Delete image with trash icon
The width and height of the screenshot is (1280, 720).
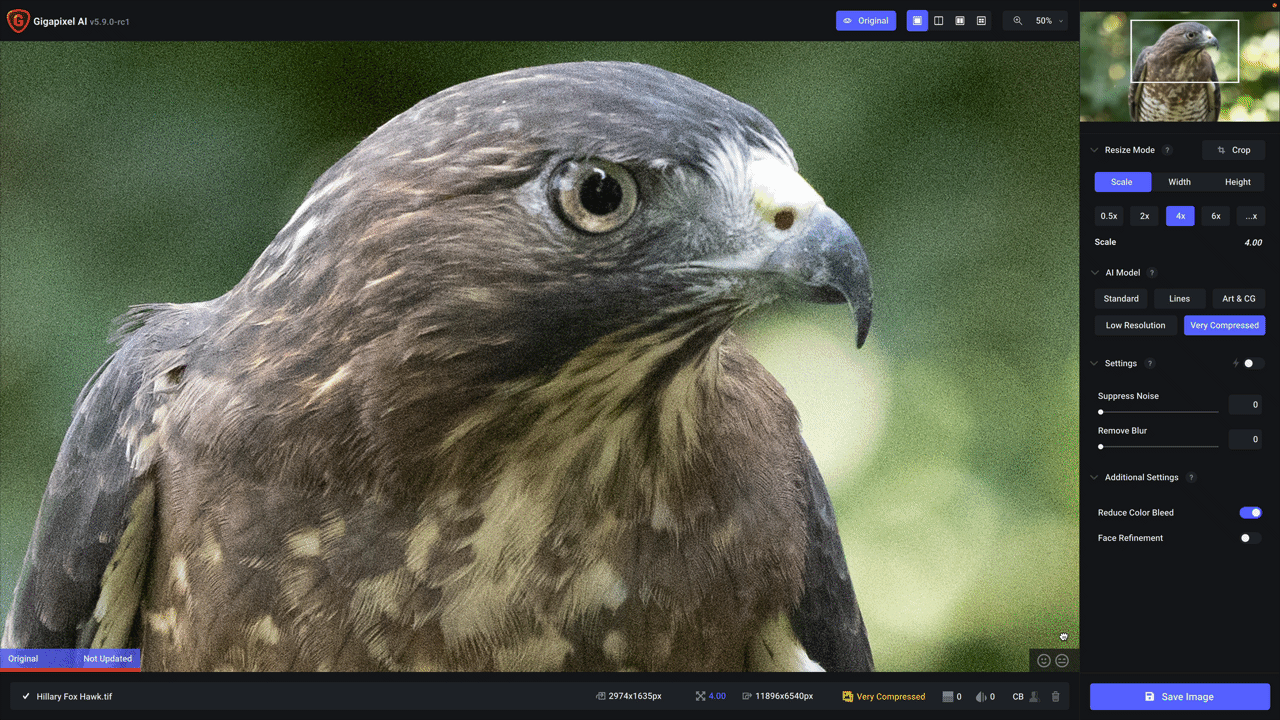1055,696
